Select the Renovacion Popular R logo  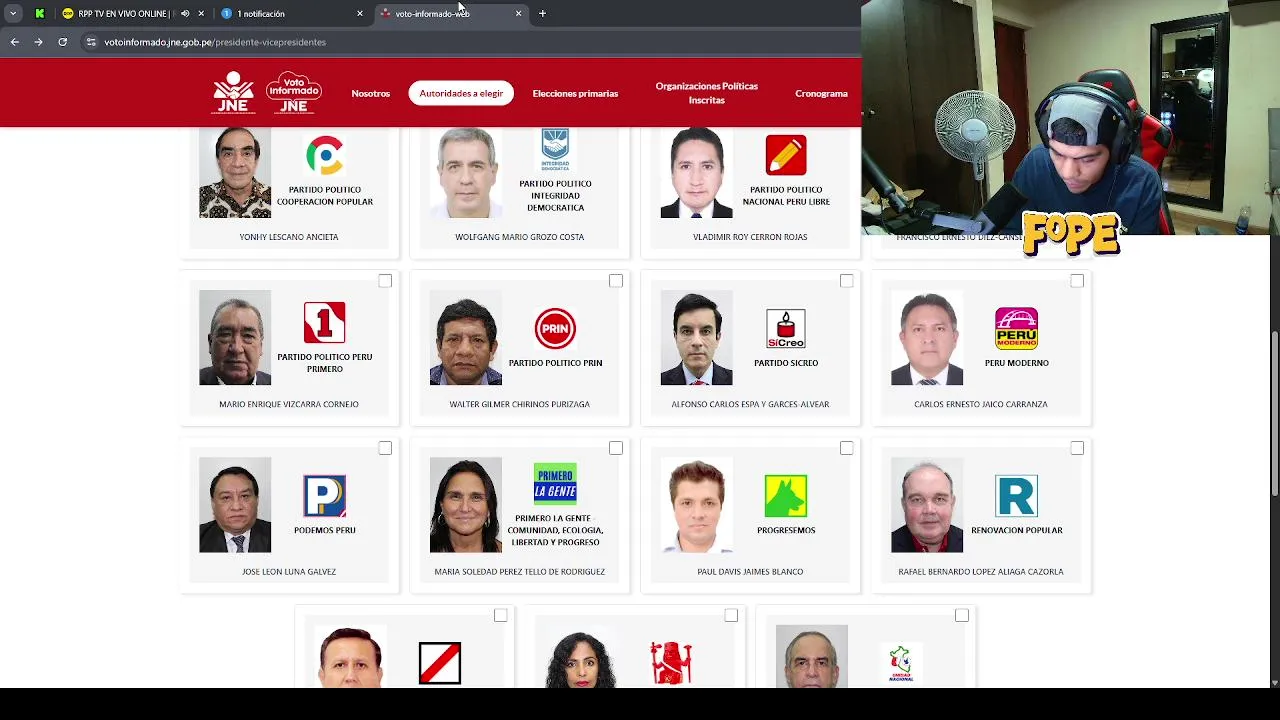pyautogui.click(x=1016, y=496)
